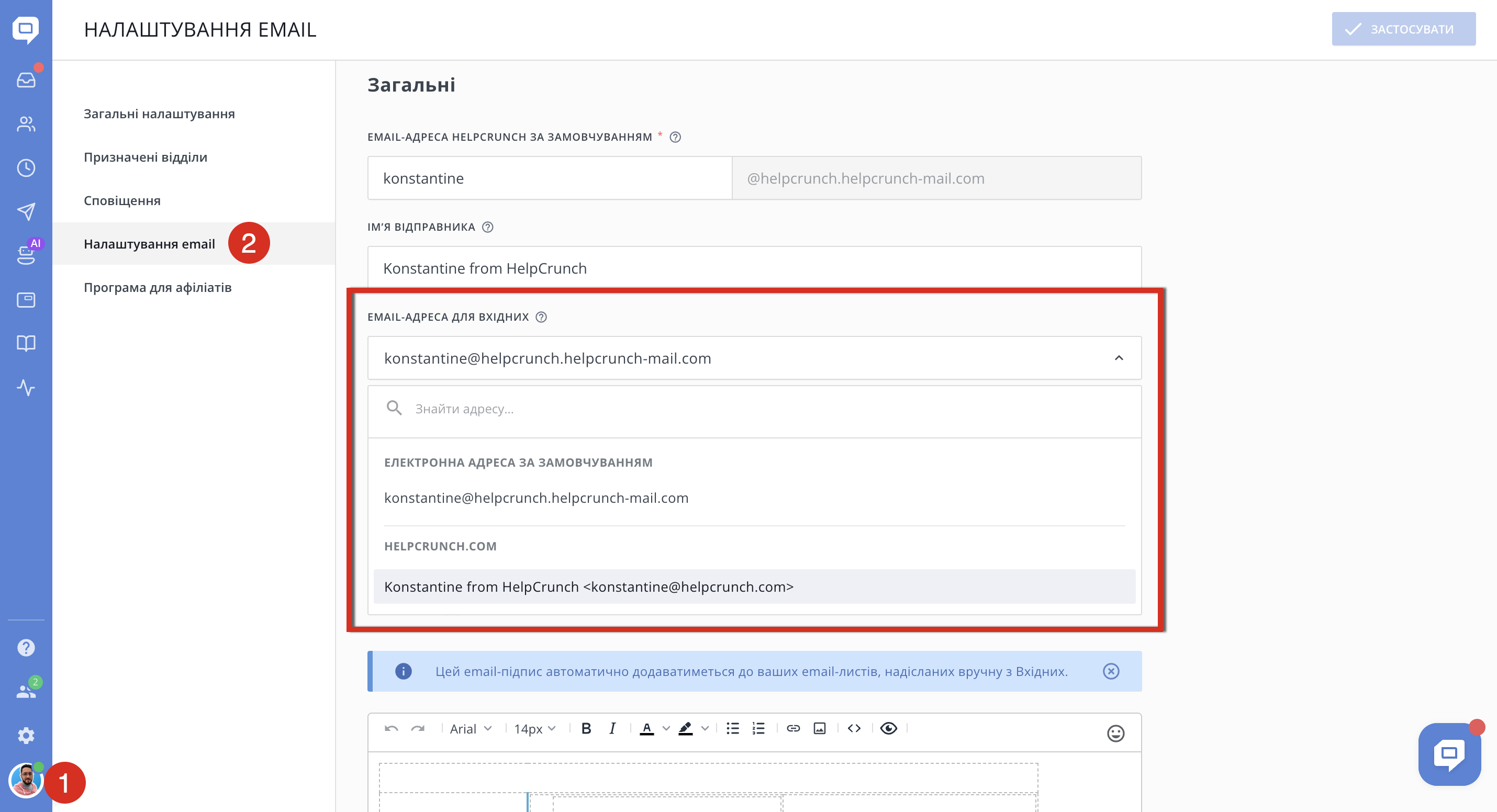The height and width of the screenshot is (812, 1497).
Task: Open the popups window icon in sidebar
Action: [x=26, y=300]
